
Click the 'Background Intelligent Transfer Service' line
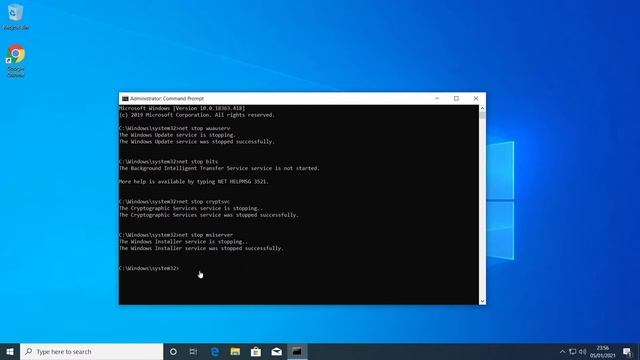219,168
